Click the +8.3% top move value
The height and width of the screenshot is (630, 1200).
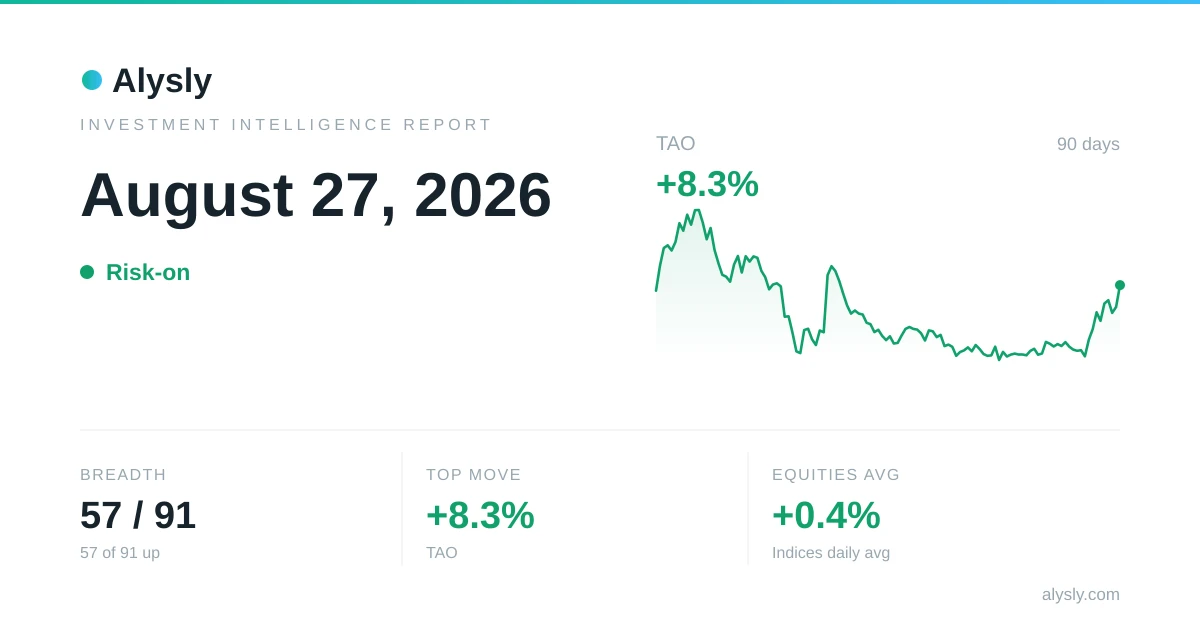(480, 515)
